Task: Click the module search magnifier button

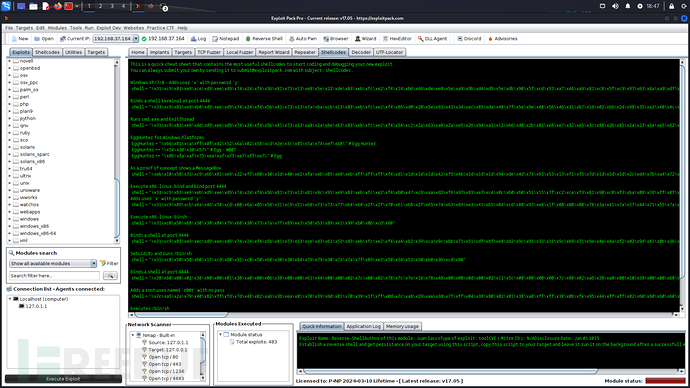Action: pyautogui.click(x=110, y=276)
